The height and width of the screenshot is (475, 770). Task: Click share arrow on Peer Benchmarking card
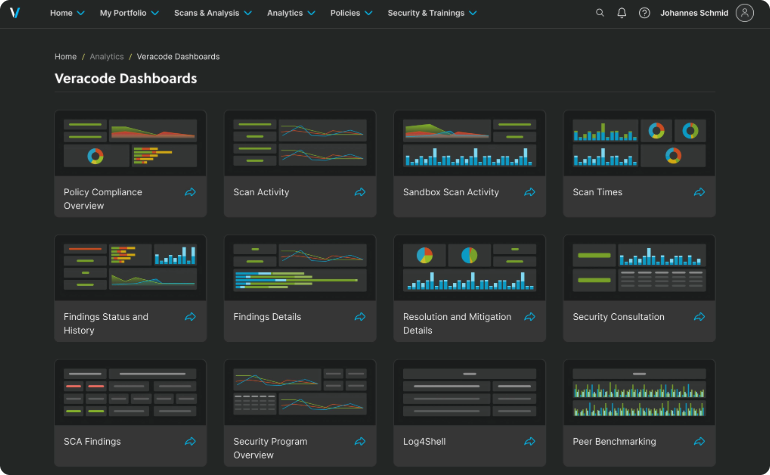point(699,441)
